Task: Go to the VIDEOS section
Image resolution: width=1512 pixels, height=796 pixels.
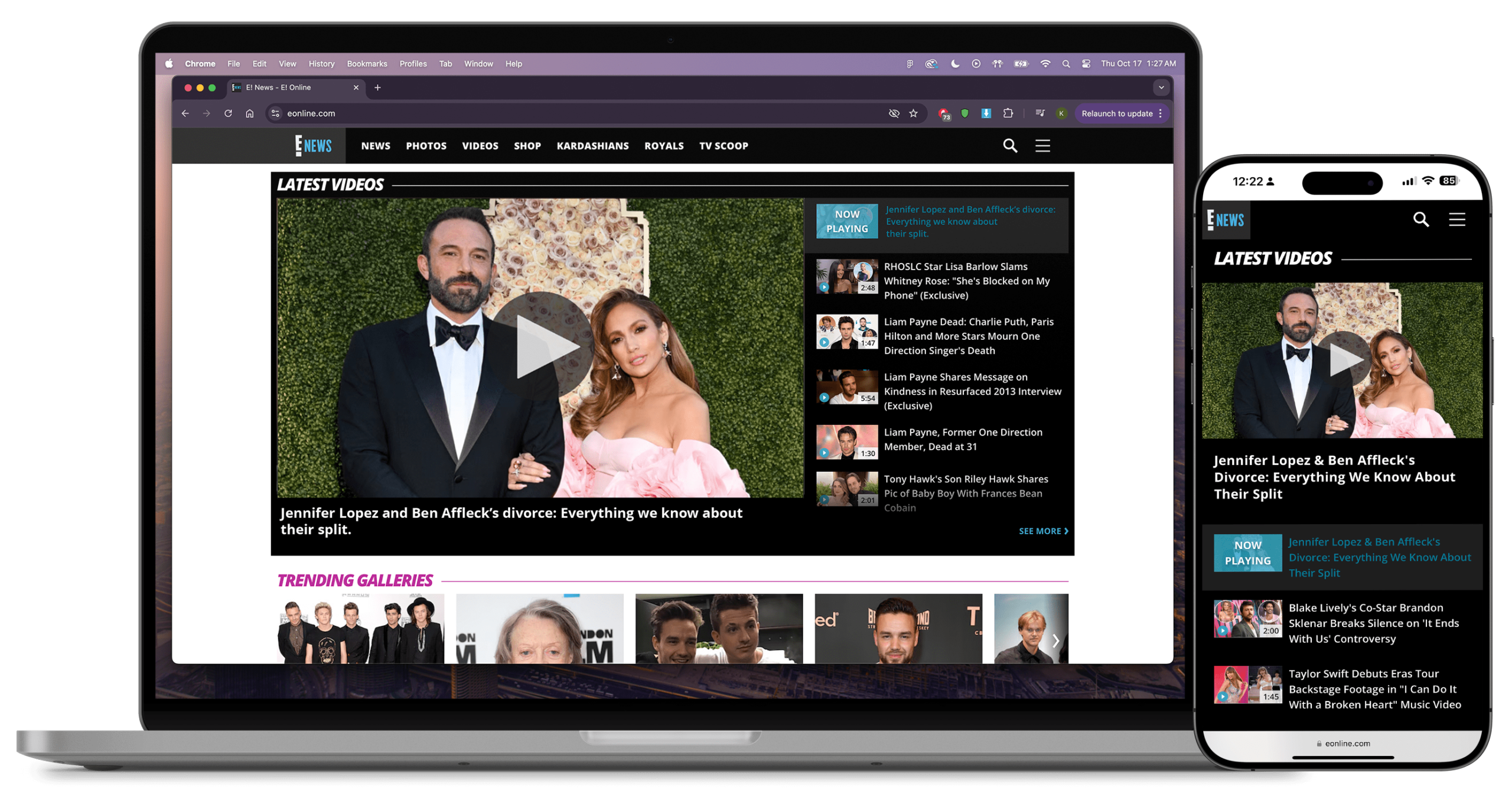Action: (x=480, y=145)
